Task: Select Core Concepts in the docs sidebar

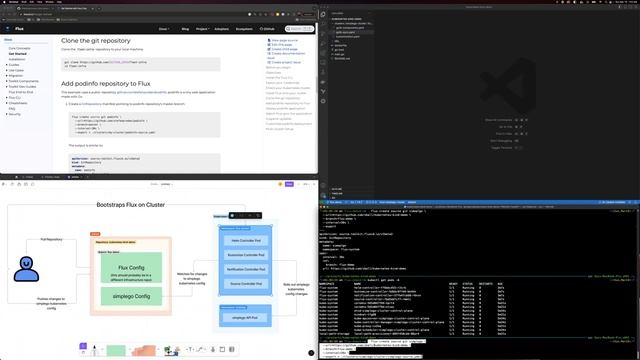Action: (x=20, y=48)
